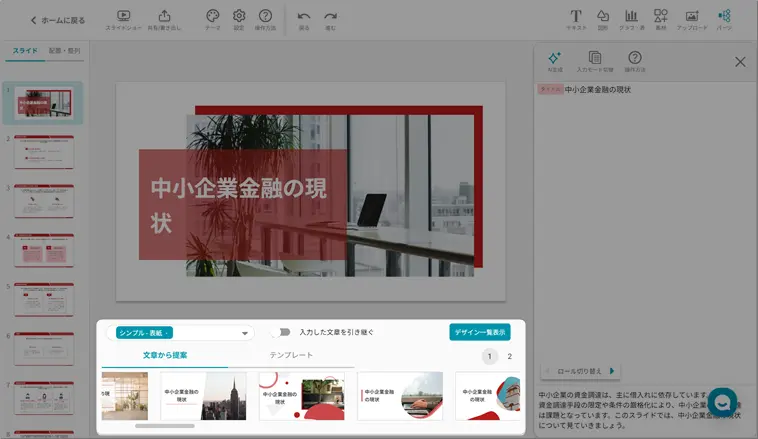Screen dimensions: 758x439
Task: Go to design page 1
Action: click(x=489, y=356)
